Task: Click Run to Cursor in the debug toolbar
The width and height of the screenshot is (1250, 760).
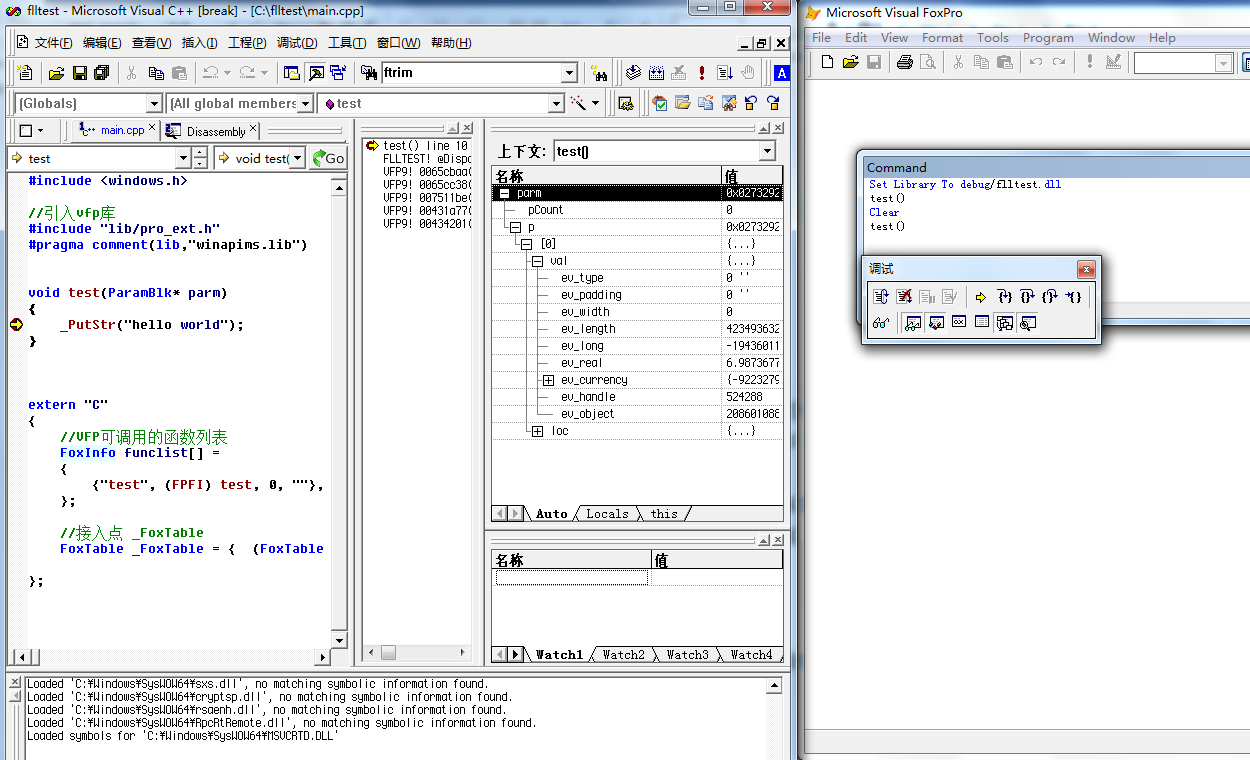Action: [1072, 296]
